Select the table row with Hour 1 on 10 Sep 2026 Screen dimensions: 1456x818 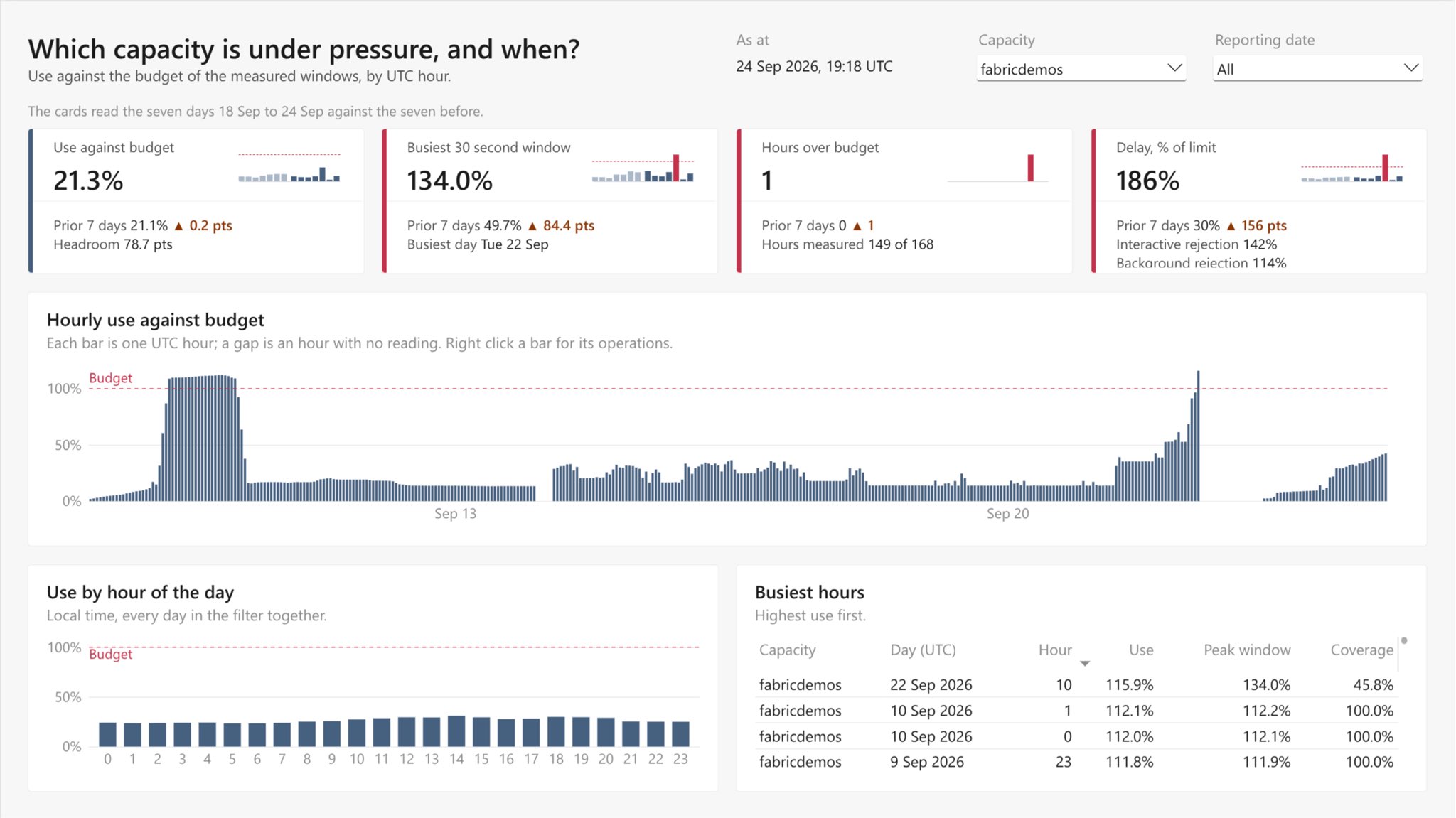coord(1076,710)
